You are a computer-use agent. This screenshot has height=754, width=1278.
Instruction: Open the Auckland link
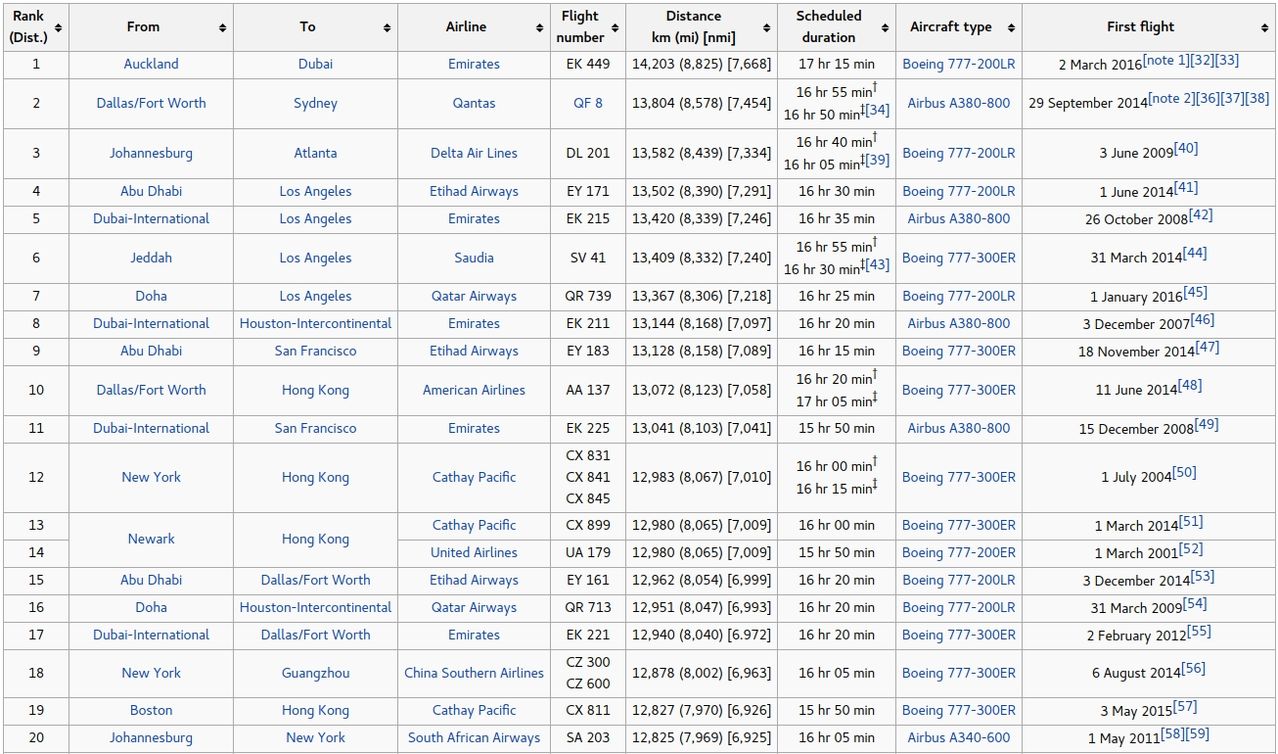pyautogui.click(x=151, y=64)
